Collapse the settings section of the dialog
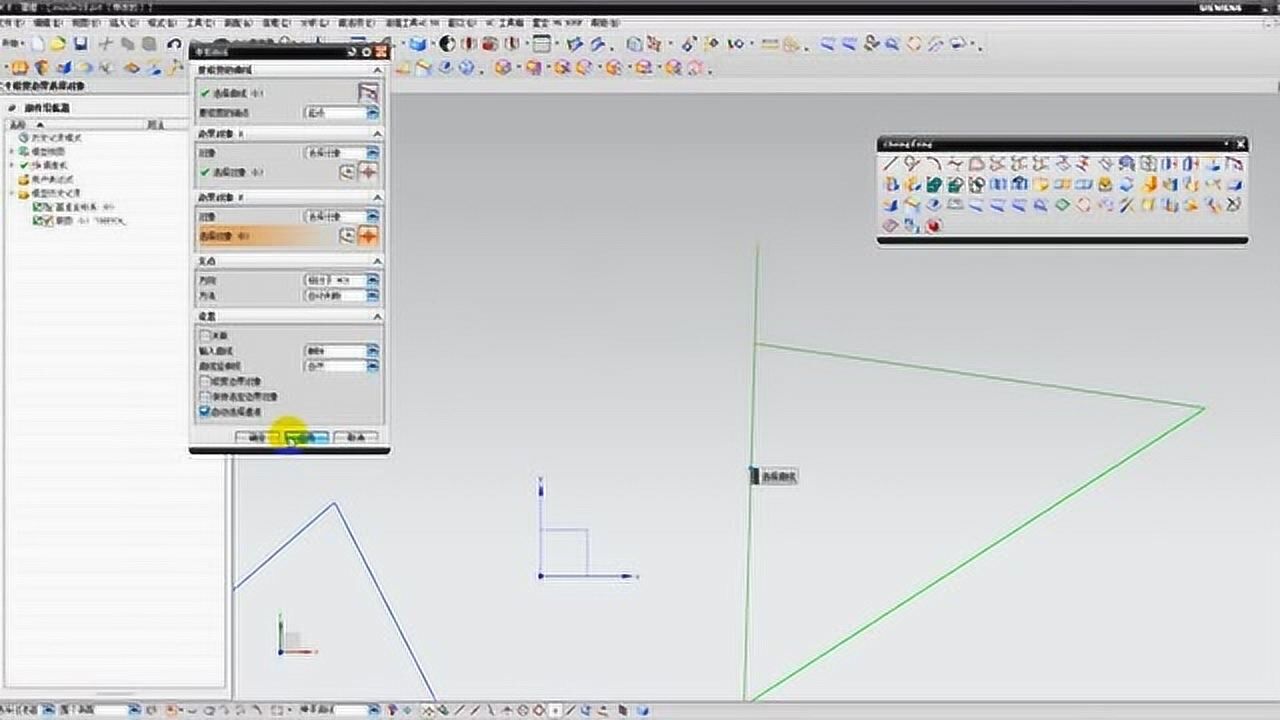This screenshot has width=1280, height=720. click(377, 317)
